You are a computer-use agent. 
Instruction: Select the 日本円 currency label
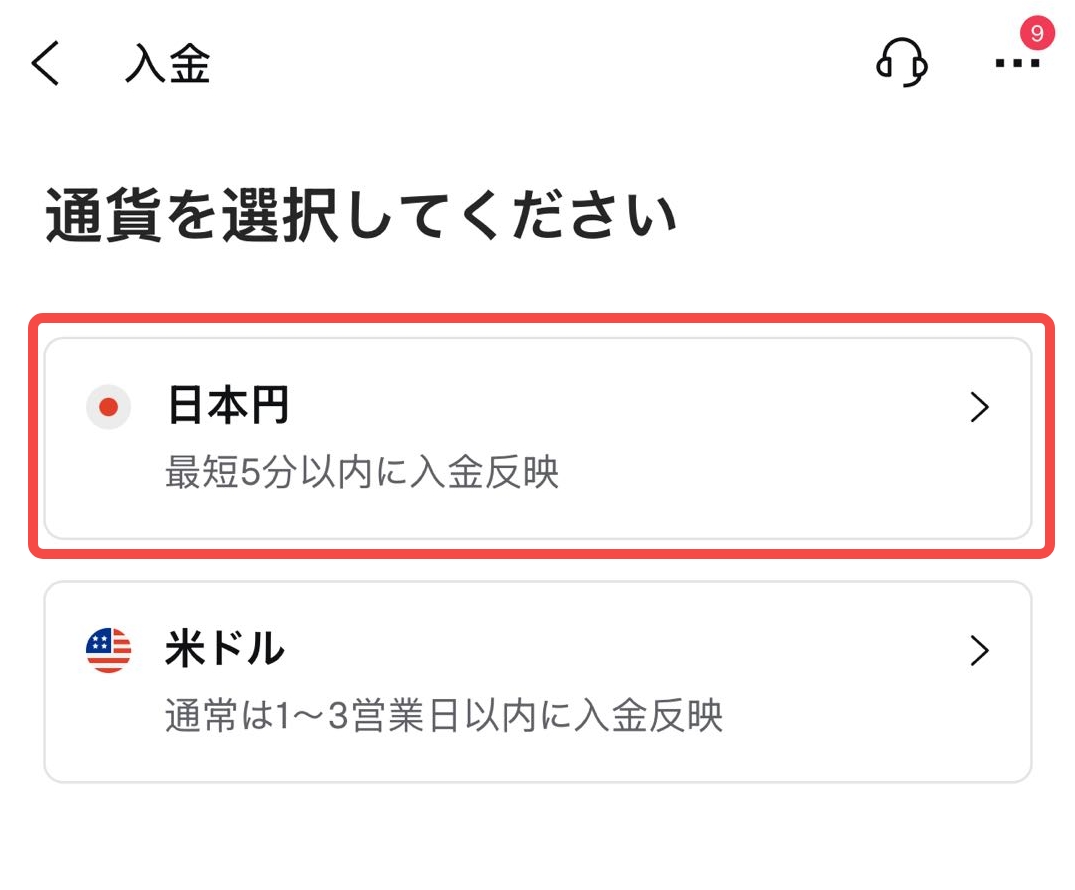coord(228,407)
